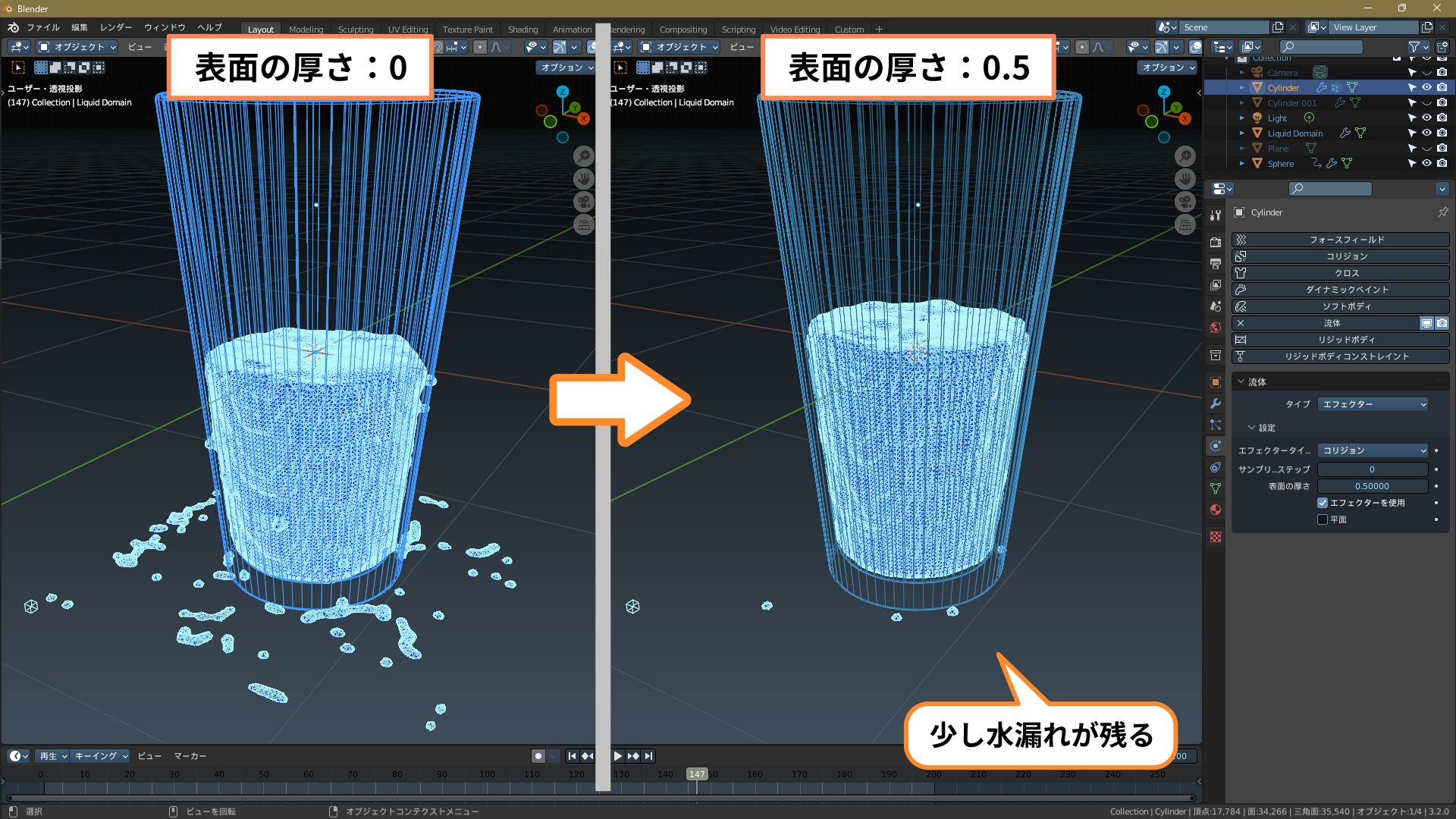Open the Object Data properties tab
Viewport: 1456px width, 819px height.
[x=1216, y=488]
